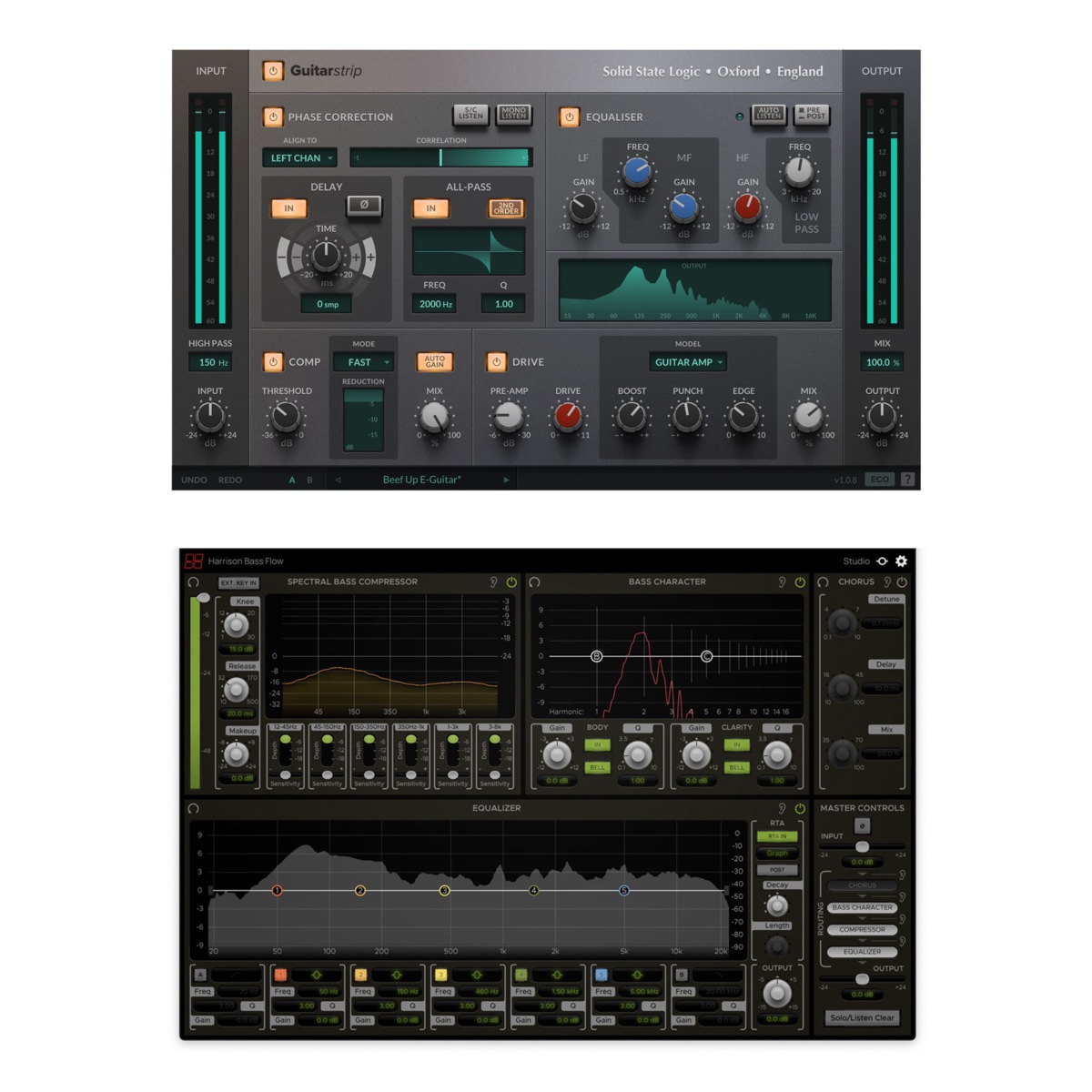Go to next preset arrow in Guitarstrip
Screen dimensions: 1092x1092
(506, 480)
